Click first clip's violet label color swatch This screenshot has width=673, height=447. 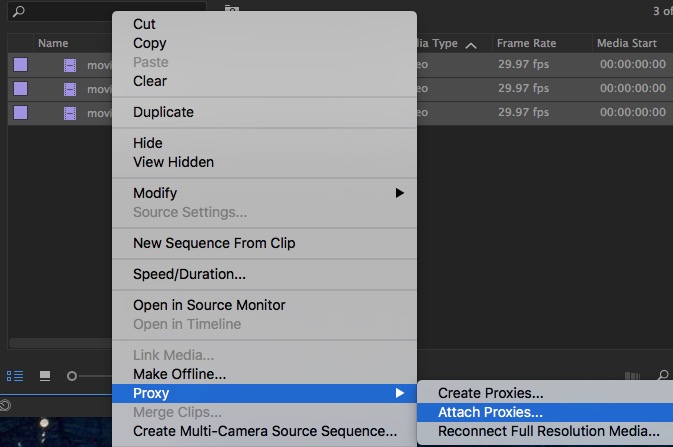(20, 65)
